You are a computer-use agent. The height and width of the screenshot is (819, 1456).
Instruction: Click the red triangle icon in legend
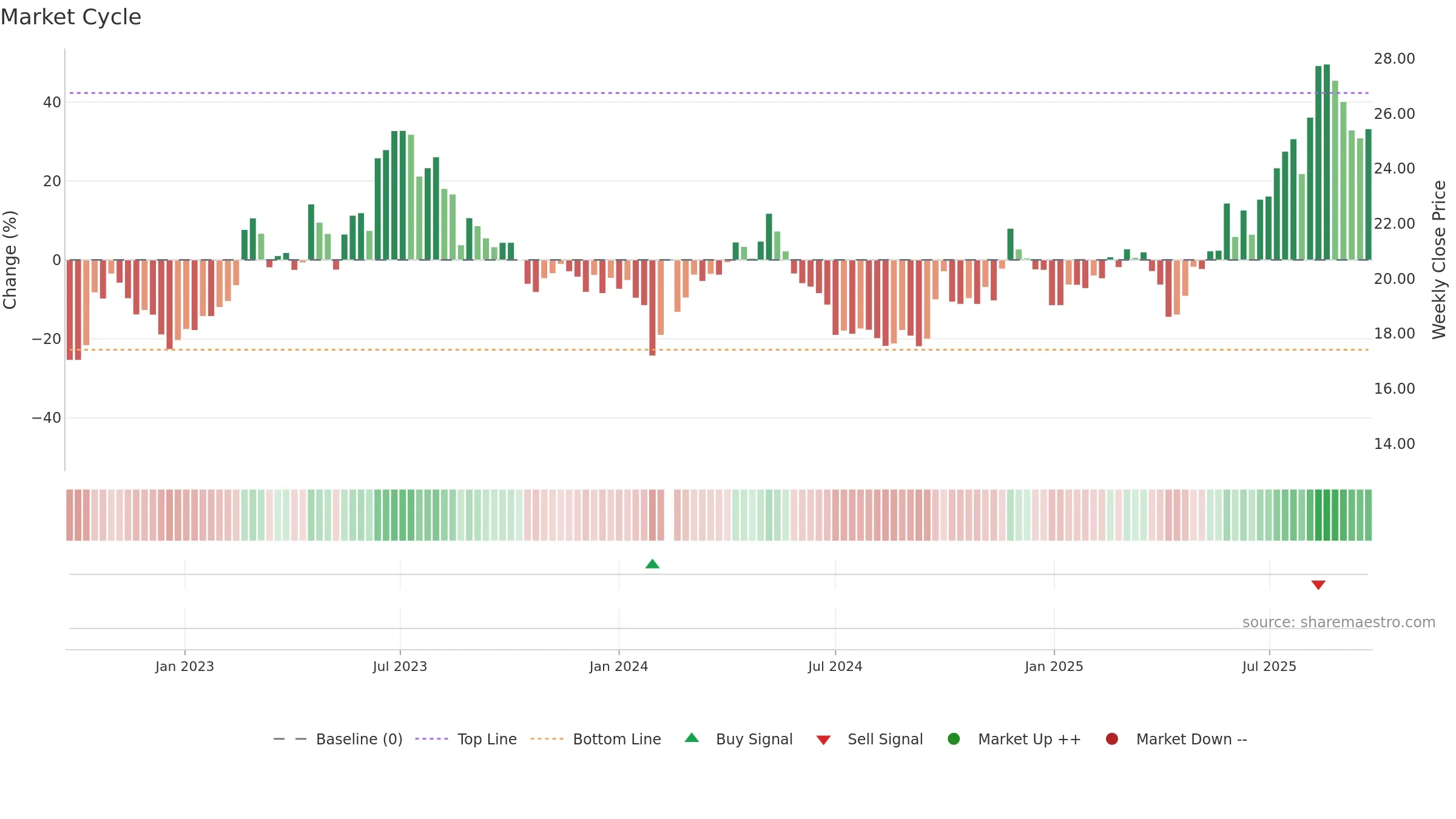pyautogui.click(x=823, y=740)
